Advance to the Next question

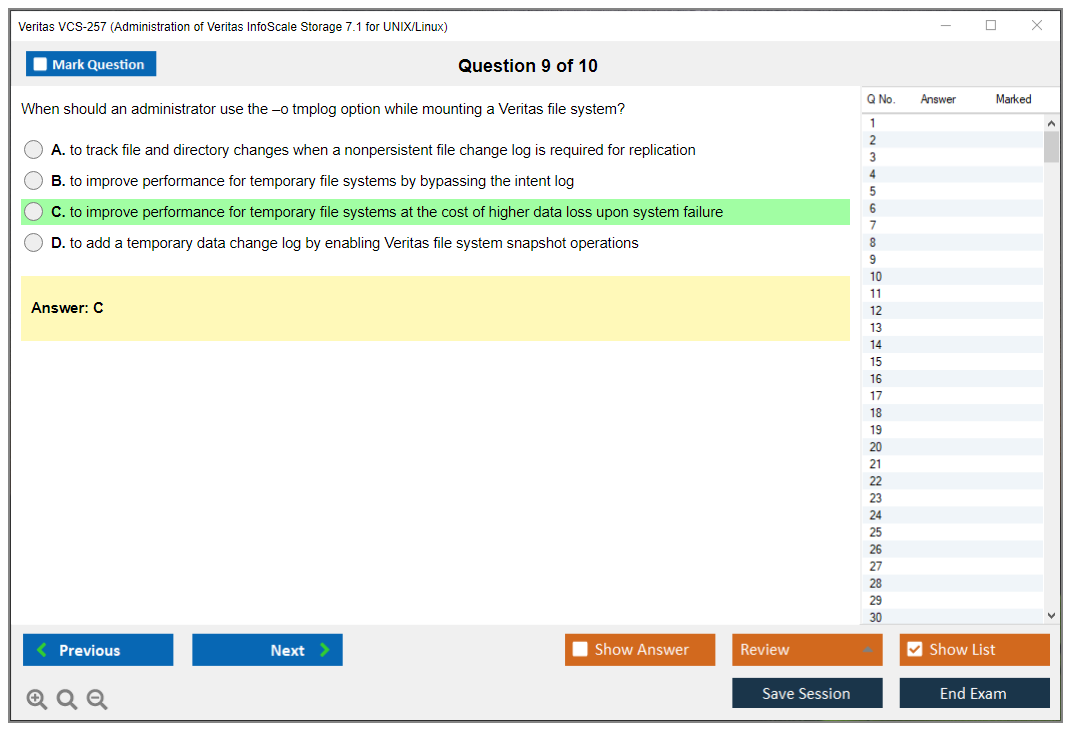tap(267, 650)
